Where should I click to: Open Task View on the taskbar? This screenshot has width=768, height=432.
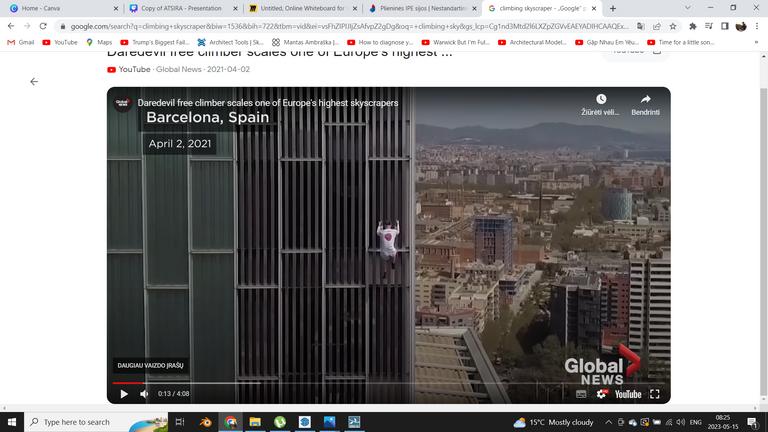click(x=180, y=422)
